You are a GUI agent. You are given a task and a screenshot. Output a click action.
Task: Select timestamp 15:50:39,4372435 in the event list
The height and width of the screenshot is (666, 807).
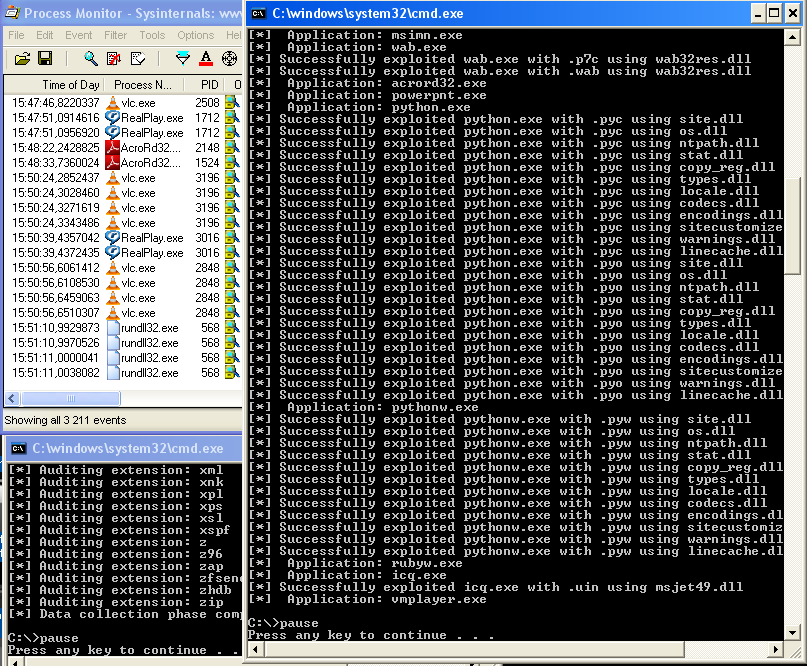point(56,253)
